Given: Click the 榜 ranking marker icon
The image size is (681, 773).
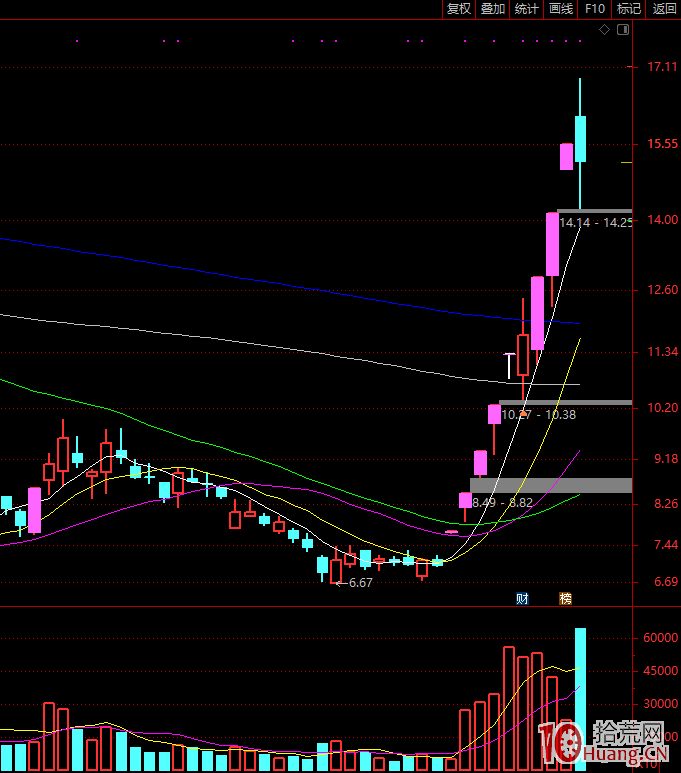Looking at the screenshot, I should click(565, 598).
